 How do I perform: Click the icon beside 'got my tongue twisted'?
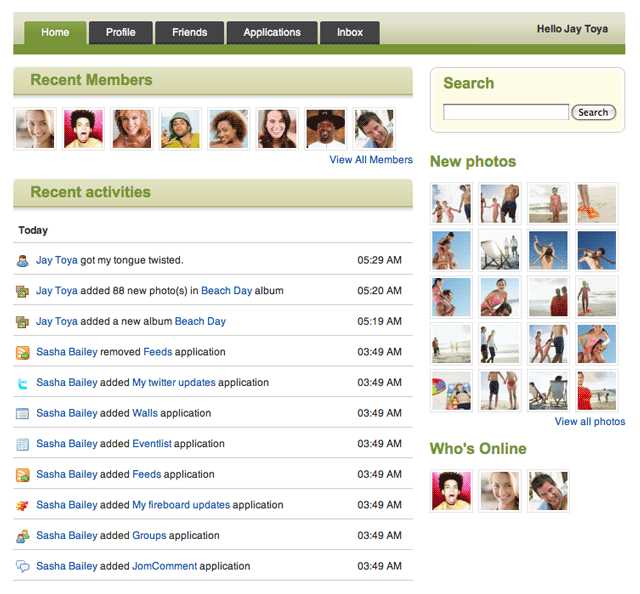coord(22,261)
